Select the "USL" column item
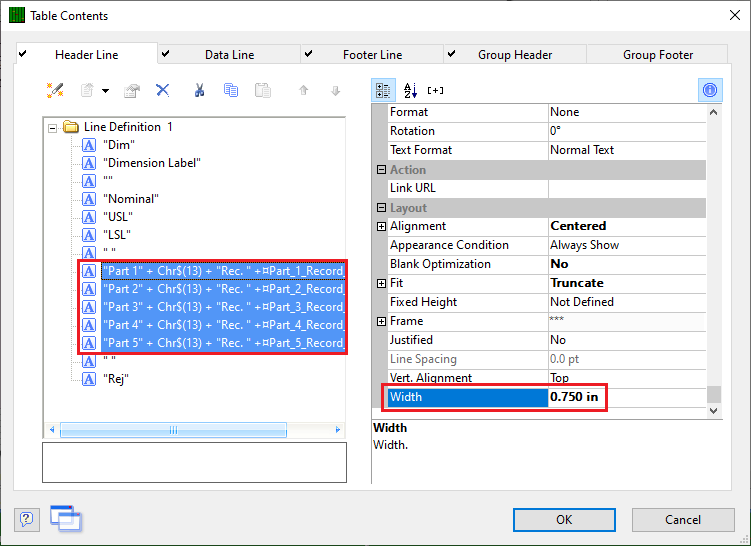The height and width of the screenshot is (546, 751). coord(118,217)
